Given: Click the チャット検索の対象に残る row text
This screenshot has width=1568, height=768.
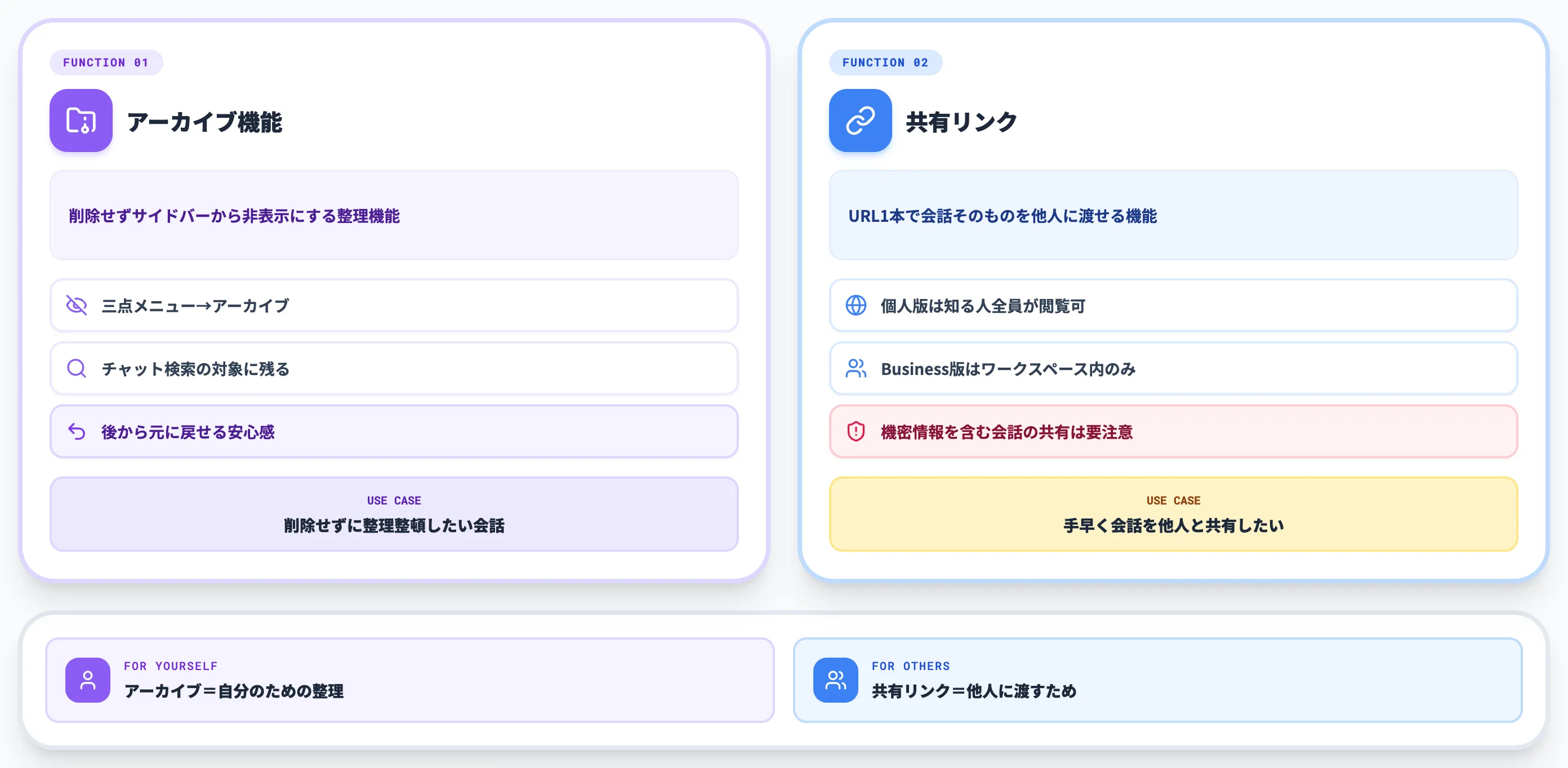Looking at the screenshot, I should [x=195, y=369].
